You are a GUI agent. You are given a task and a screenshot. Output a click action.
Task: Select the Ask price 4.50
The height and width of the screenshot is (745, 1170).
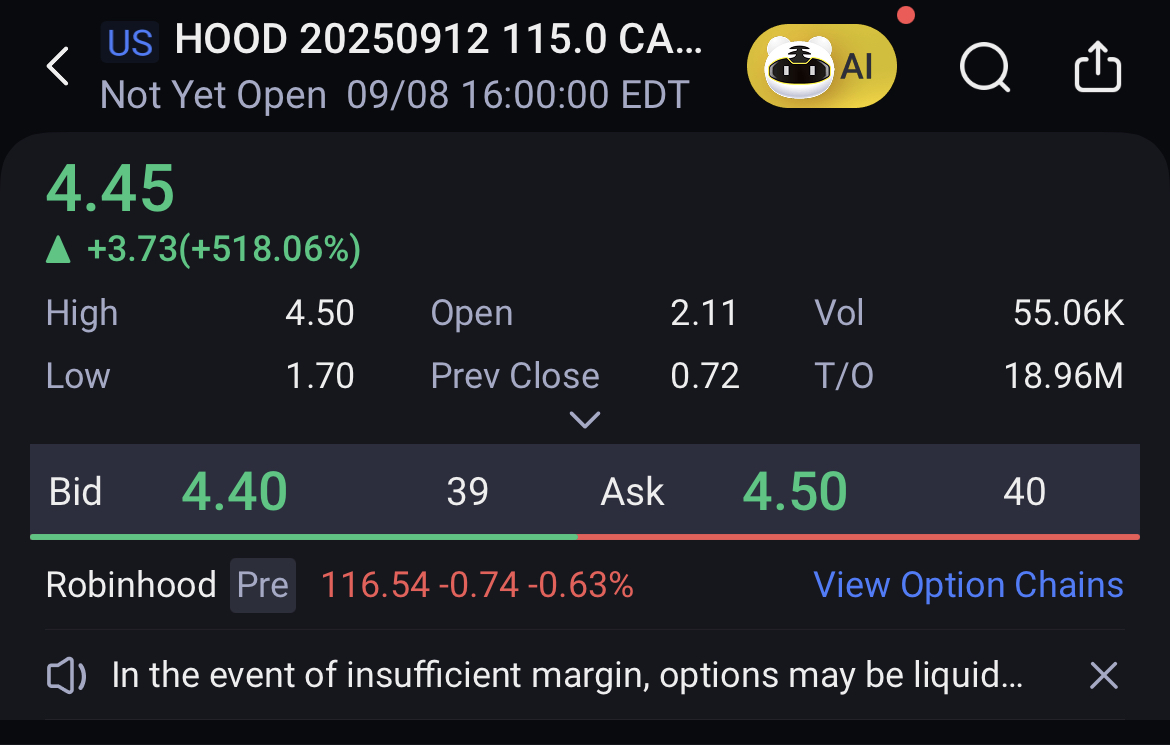point(795,491)
